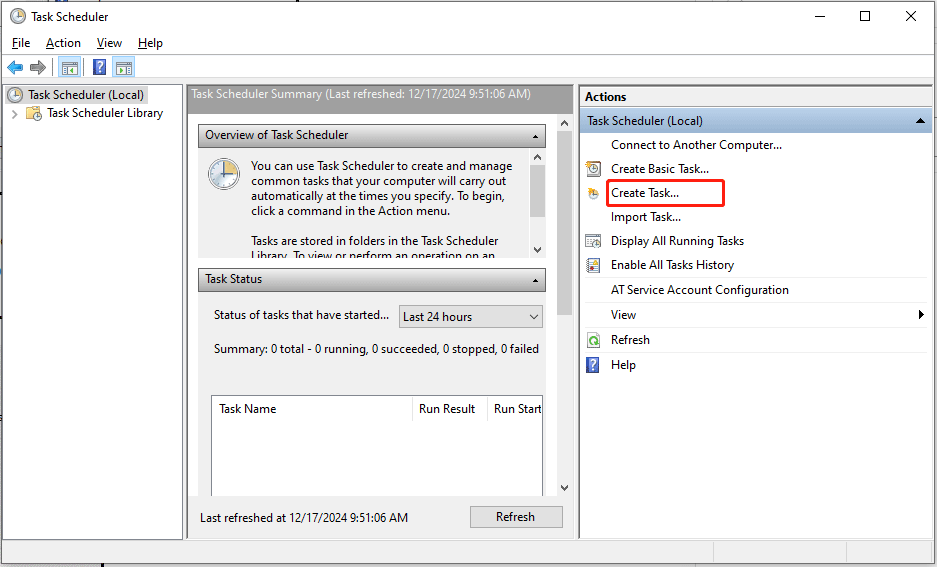
Task: Click the overview text scroll-up arrow
Action: pyautogui.click(x=537, y=158)
